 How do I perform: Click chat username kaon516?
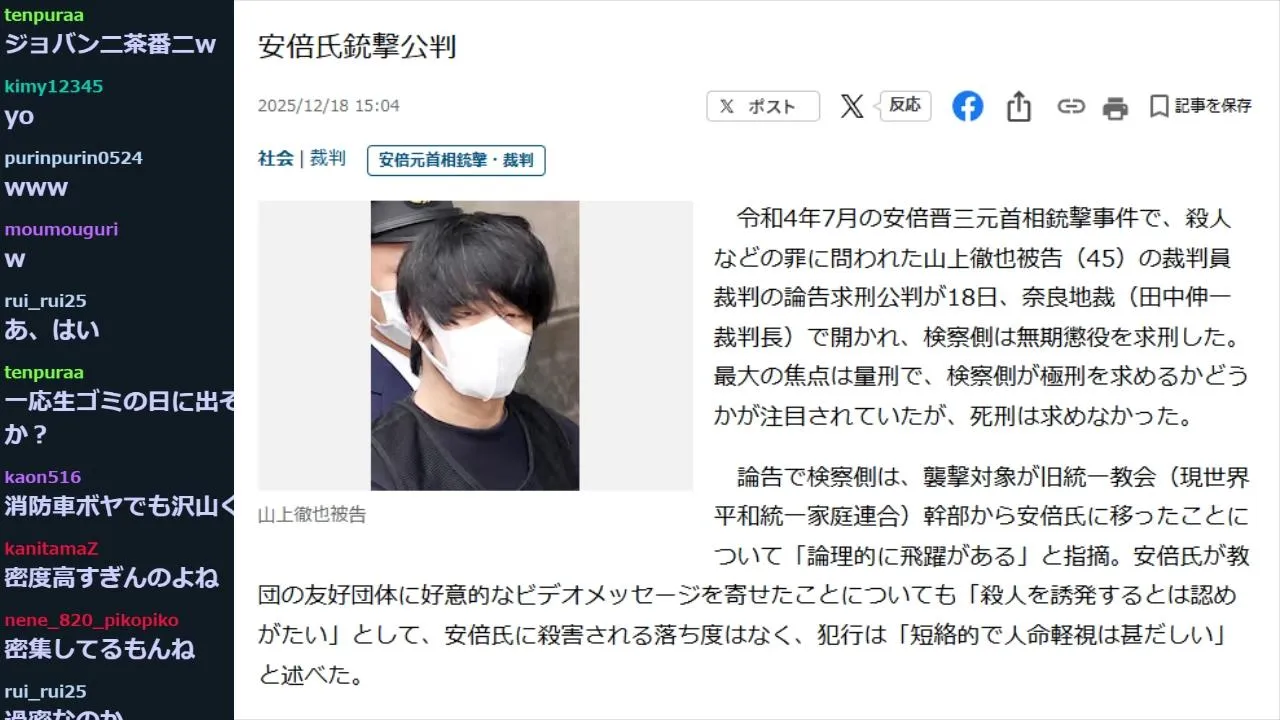coord(43,477)
